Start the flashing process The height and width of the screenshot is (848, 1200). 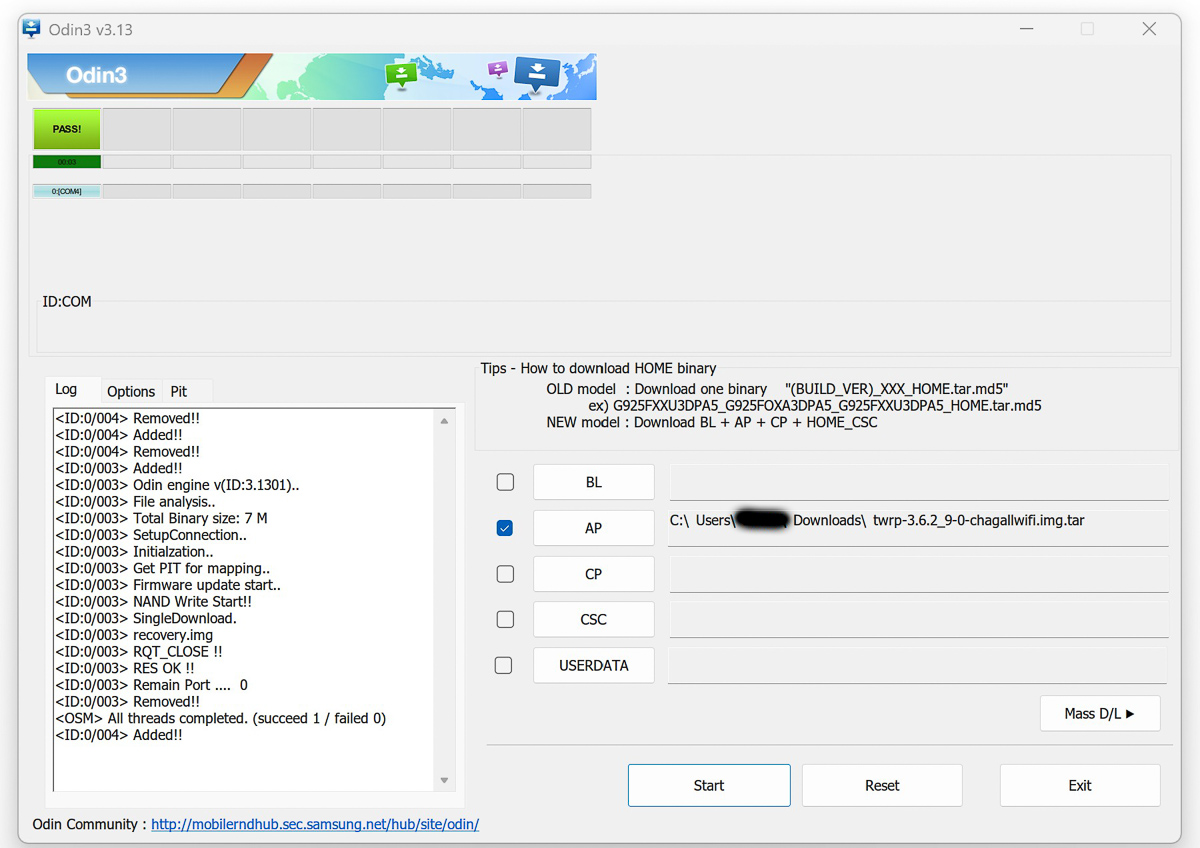coord(709,785)
